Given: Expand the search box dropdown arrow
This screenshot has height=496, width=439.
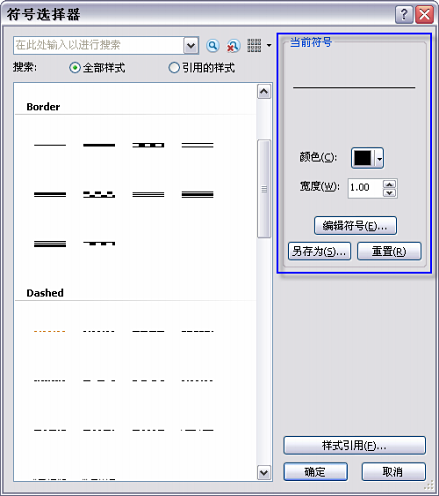Looking at the screenshot, I should 191,45.
